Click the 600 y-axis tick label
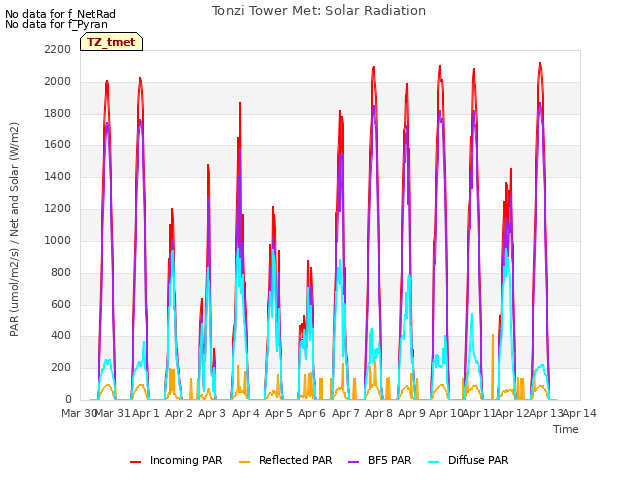Screen dimensions: 640x480 (x=61, y=304)
